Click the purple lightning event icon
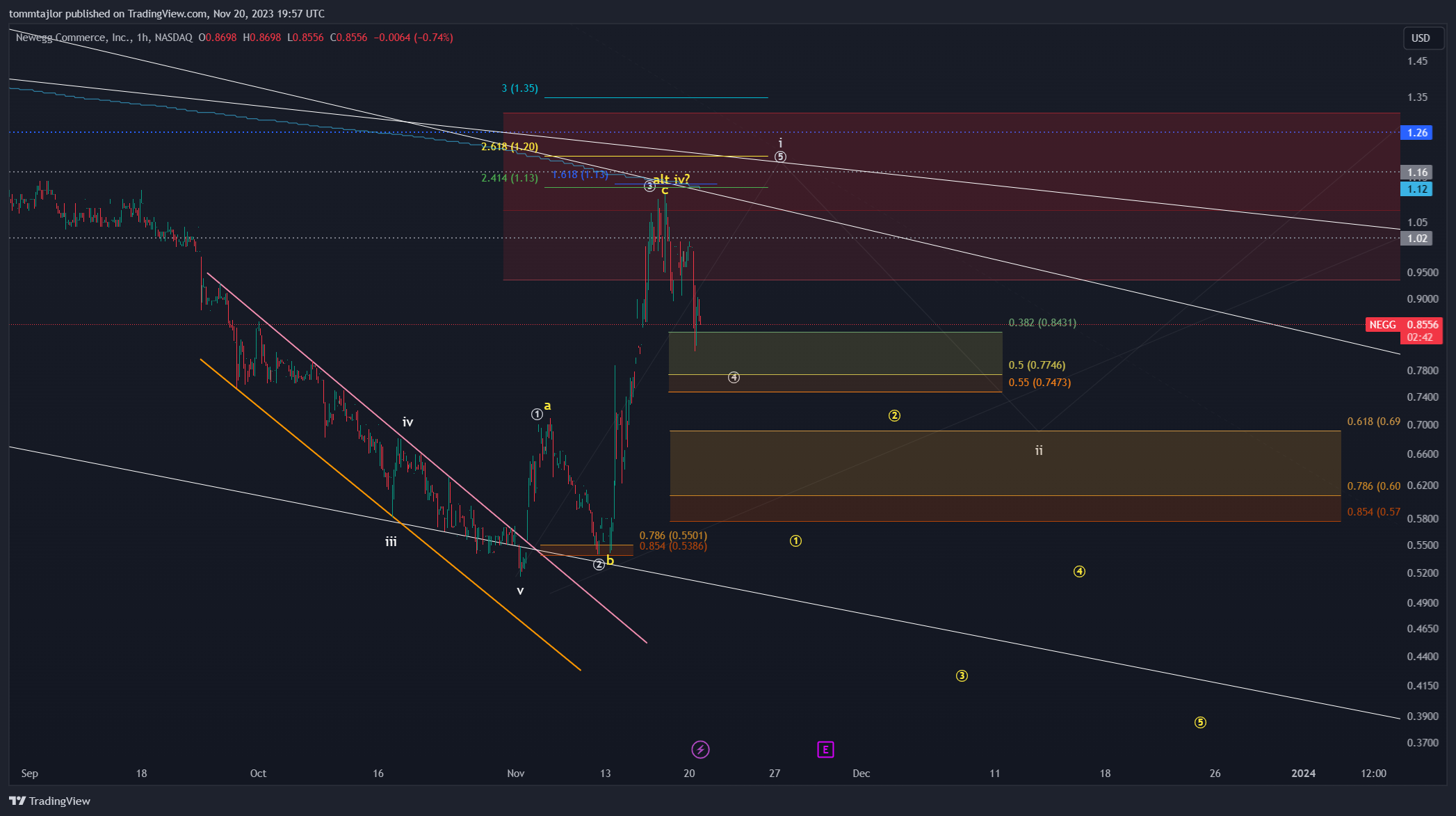 click(x=700, y=749)
